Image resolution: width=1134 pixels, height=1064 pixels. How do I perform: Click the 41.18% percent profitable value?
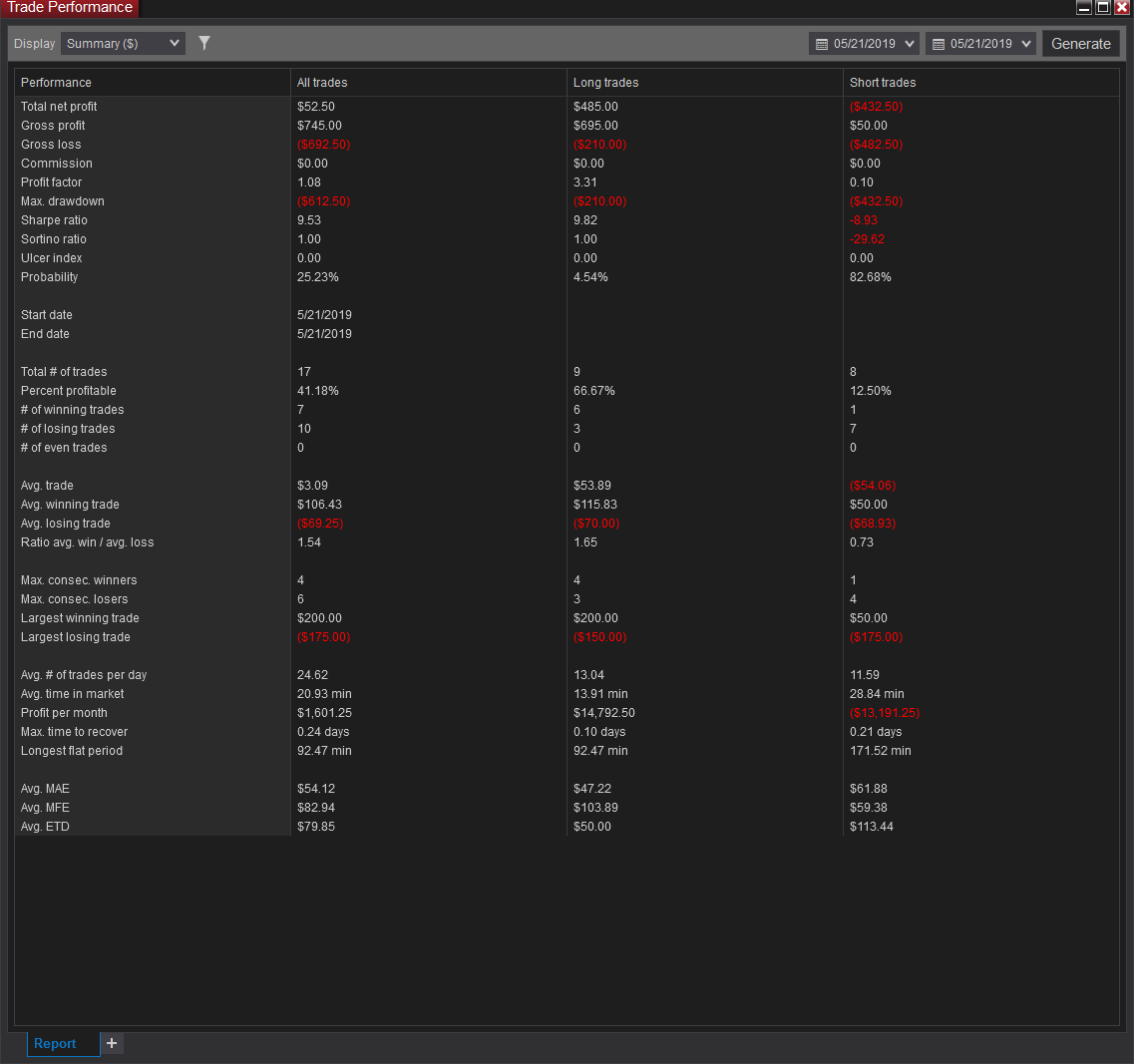(x=317, y=391)
